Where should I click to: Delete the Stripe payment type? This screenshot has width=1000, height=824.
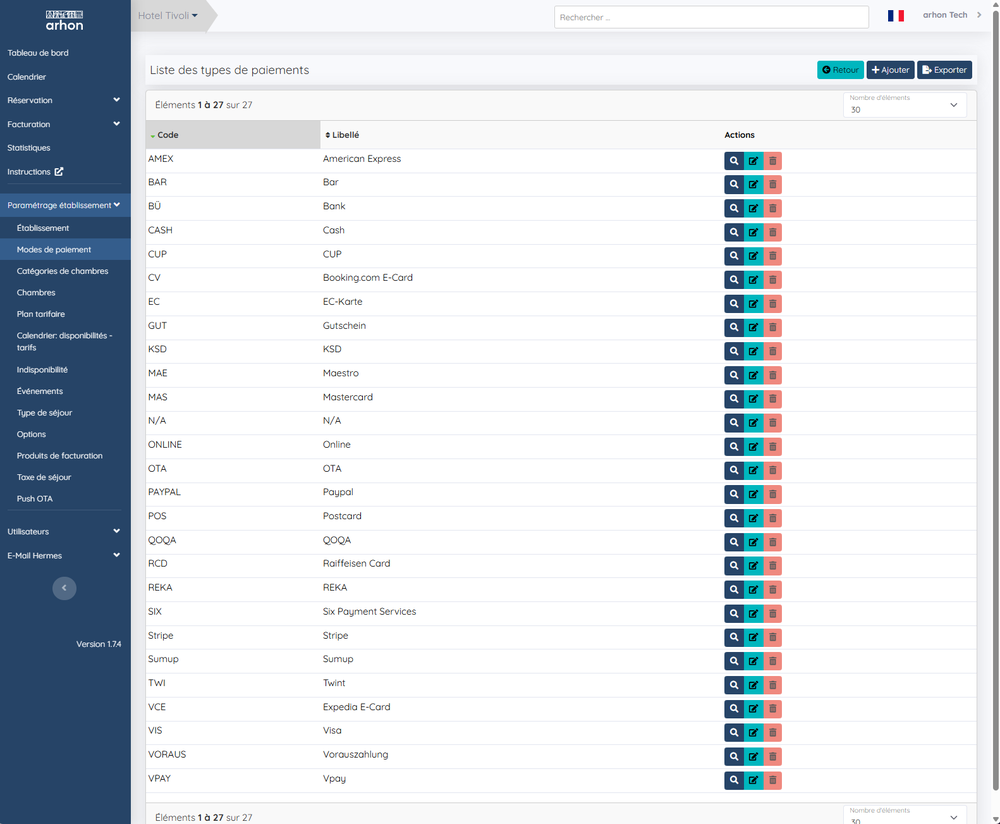[x=772, y=636]
